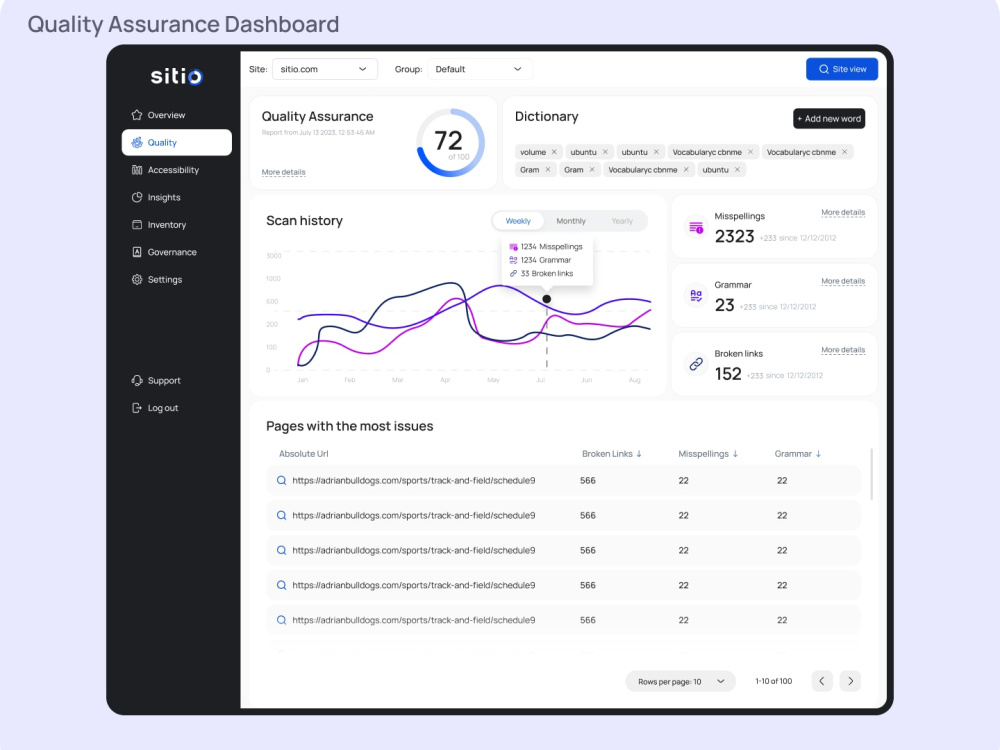Expand the Rows per page dropdown
Image resolution: width=1000 pixels, height=750 pixels.
(x=680, y=681)
